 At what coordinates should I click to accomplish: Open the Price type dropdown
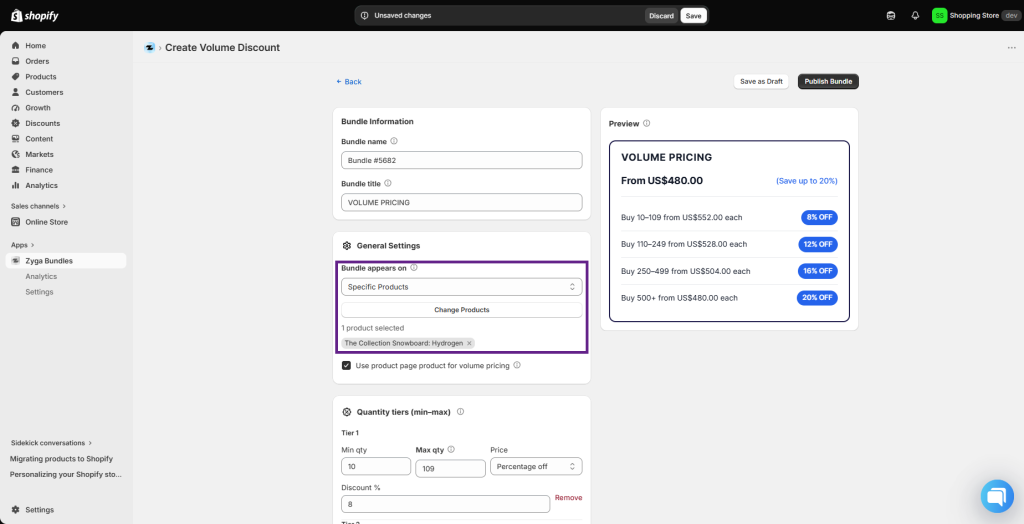536,467
